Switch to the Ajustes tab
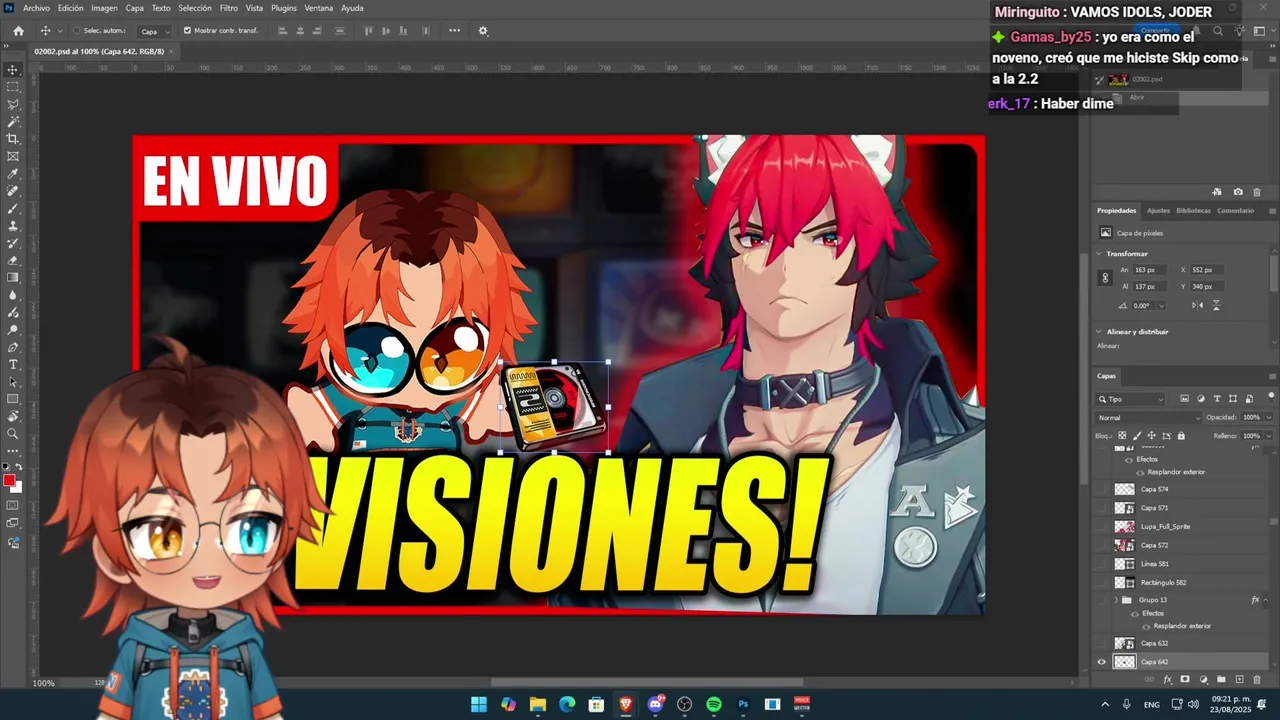This screenshot has height=720, width=1280. tap(1158, 211)
